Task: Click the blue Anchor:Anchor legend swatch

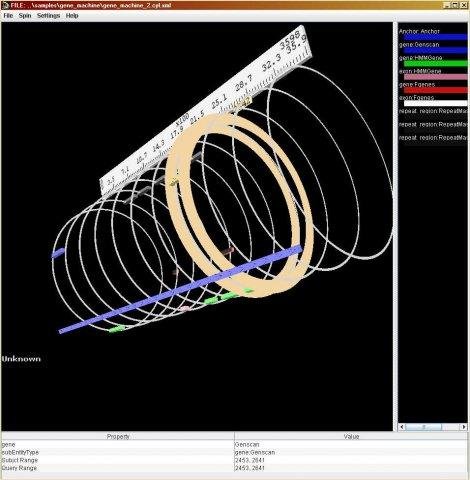Action: click(435, 37)
